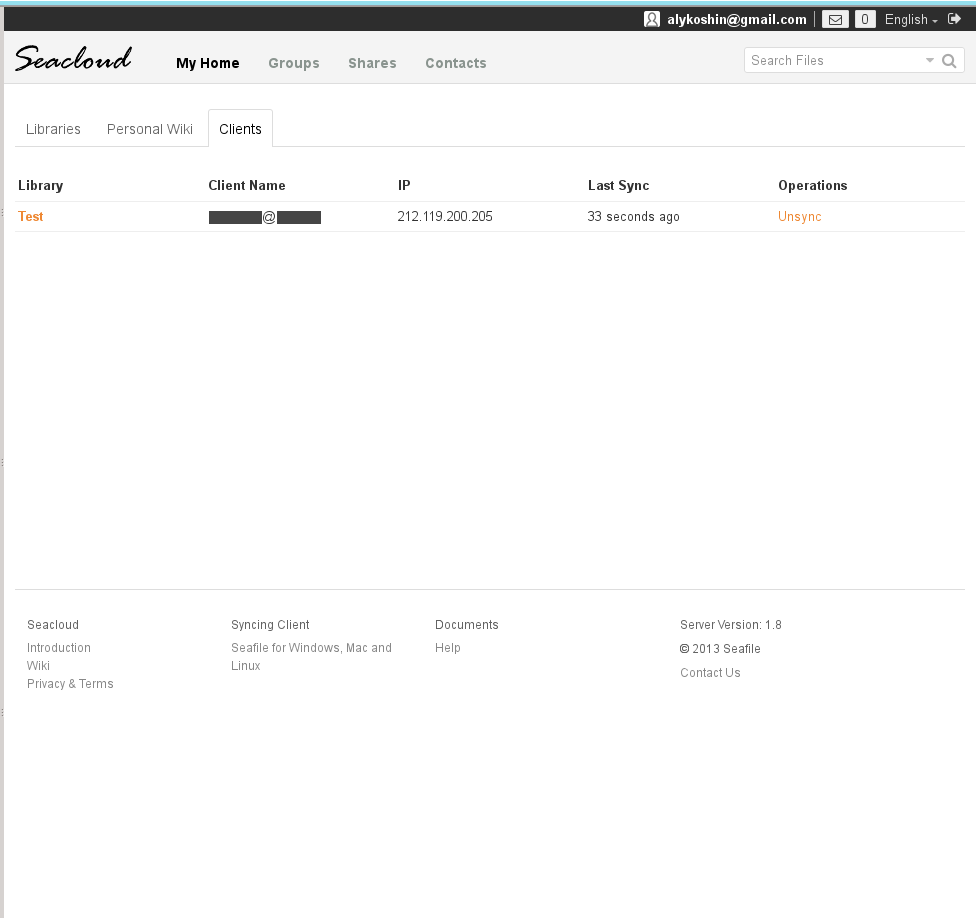Click the magnifier search icon

click(x=949, y=61)
